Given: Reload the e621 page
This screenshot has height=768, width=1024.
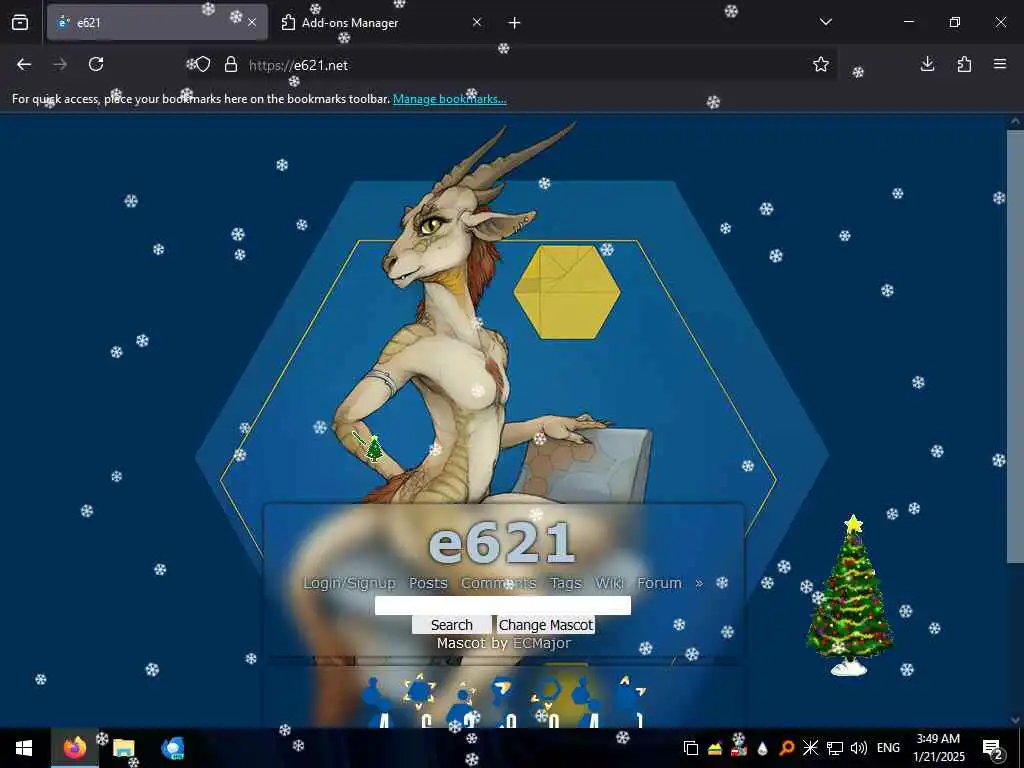Looking at the screenshot, I should coord(96,64).
